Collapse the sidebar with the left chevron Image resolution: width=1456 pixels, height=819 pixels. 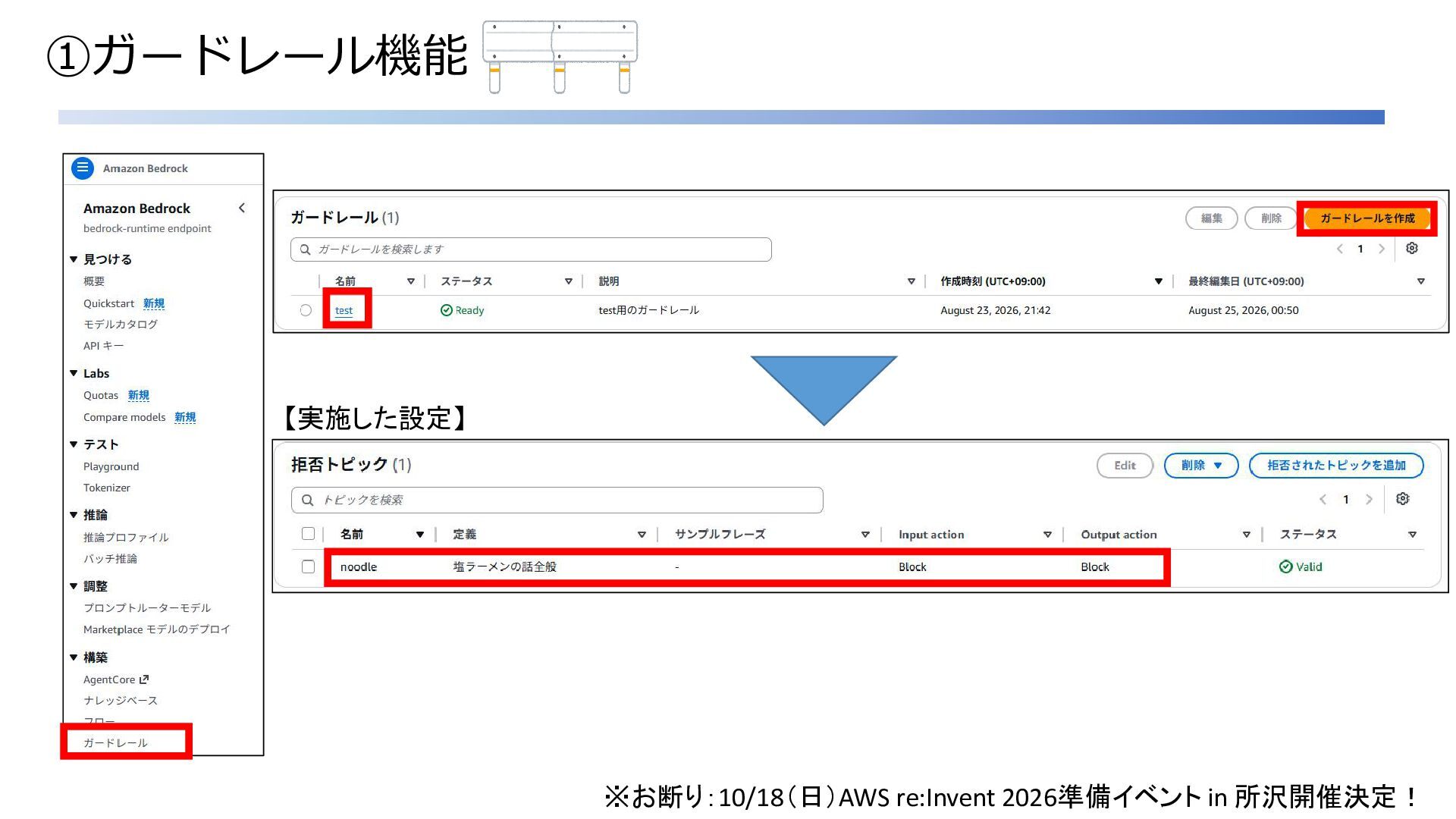click(x=242, y=208)
